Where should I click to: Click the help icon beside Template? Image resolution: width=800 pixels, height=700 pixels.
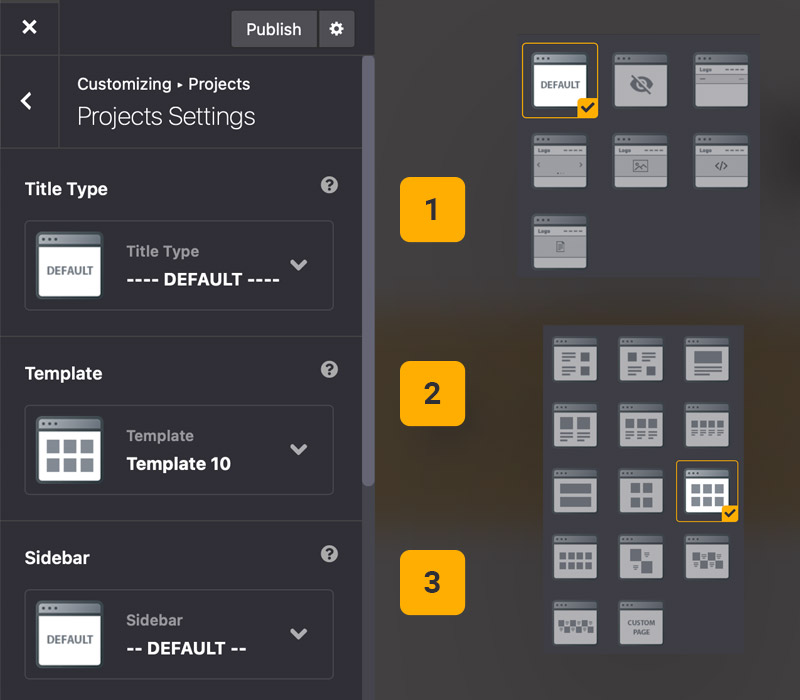(329, 370)
